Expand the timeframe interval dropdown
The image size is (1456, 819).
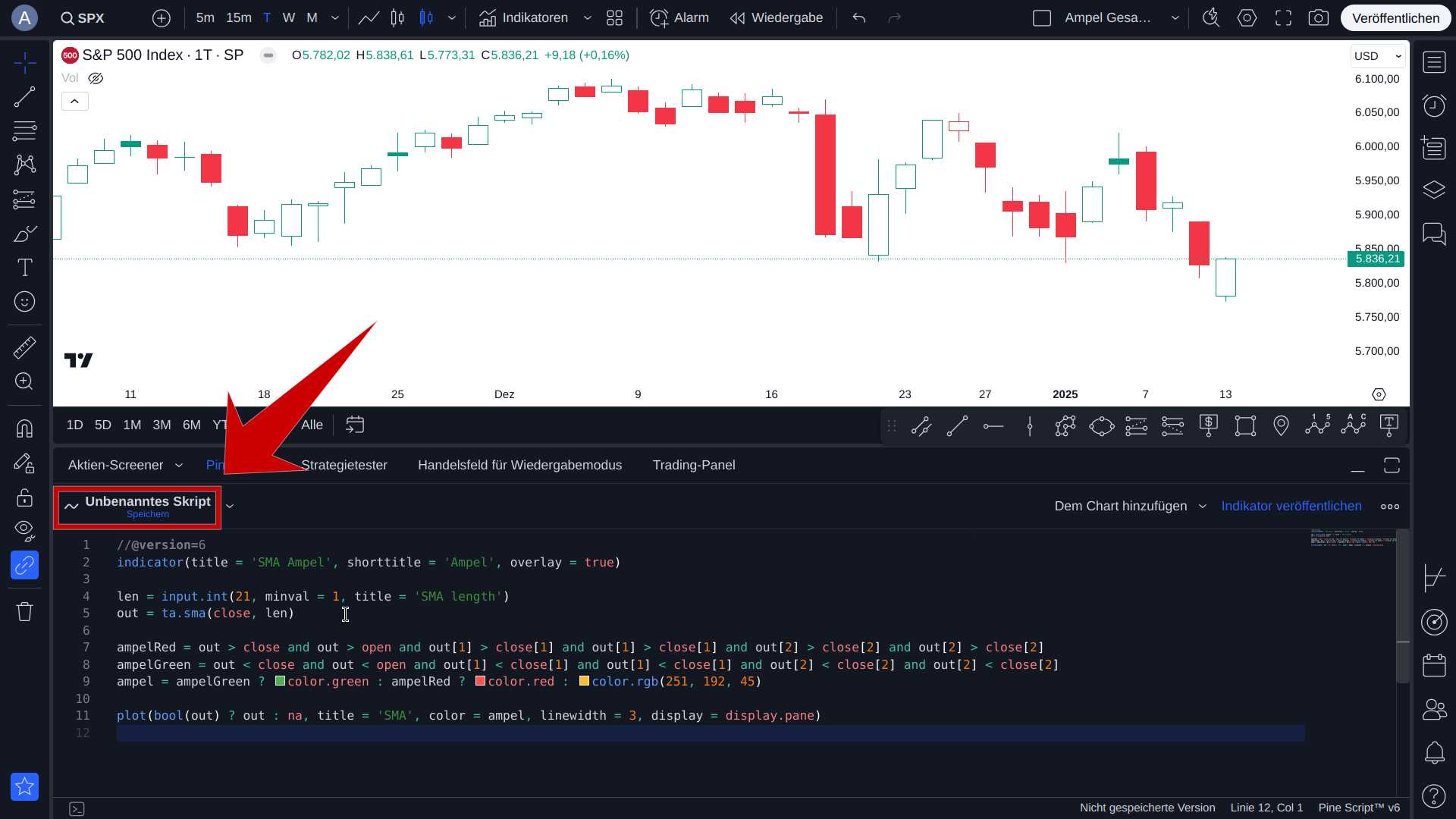pyautogui.click(x=335, y=17)
